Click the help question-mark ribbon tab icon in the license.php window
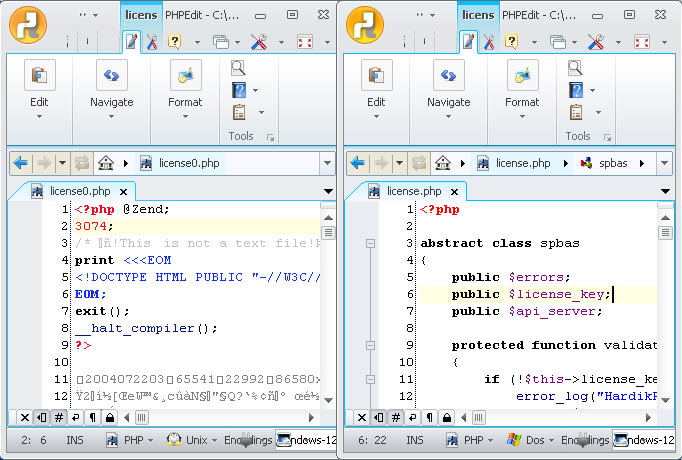682x460 pixels. [512, 42]
